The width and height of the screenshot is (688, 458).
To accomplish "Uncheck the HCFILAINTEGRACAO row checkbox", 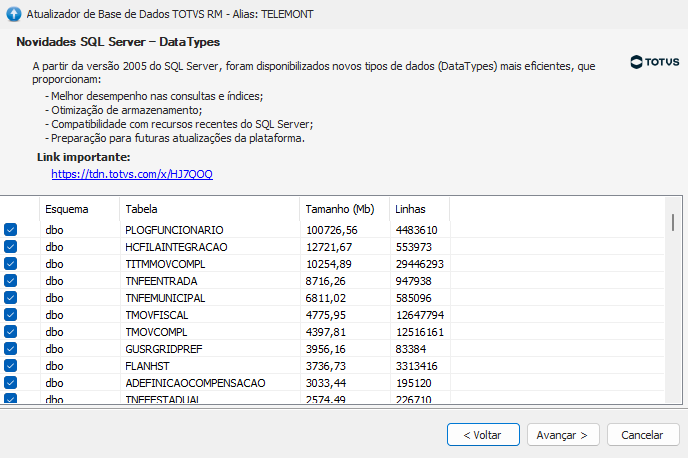I will (x=11, y=247).
